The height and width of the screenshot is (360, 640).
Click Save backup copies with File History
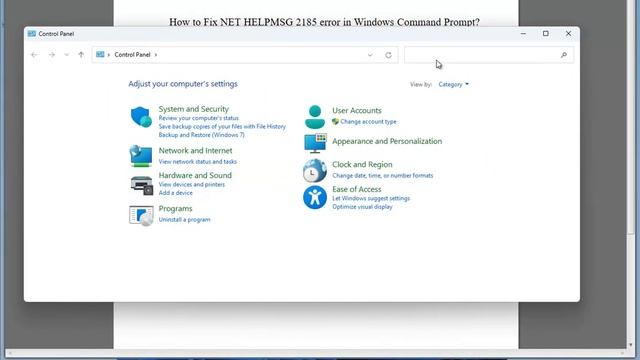point(222,127)
